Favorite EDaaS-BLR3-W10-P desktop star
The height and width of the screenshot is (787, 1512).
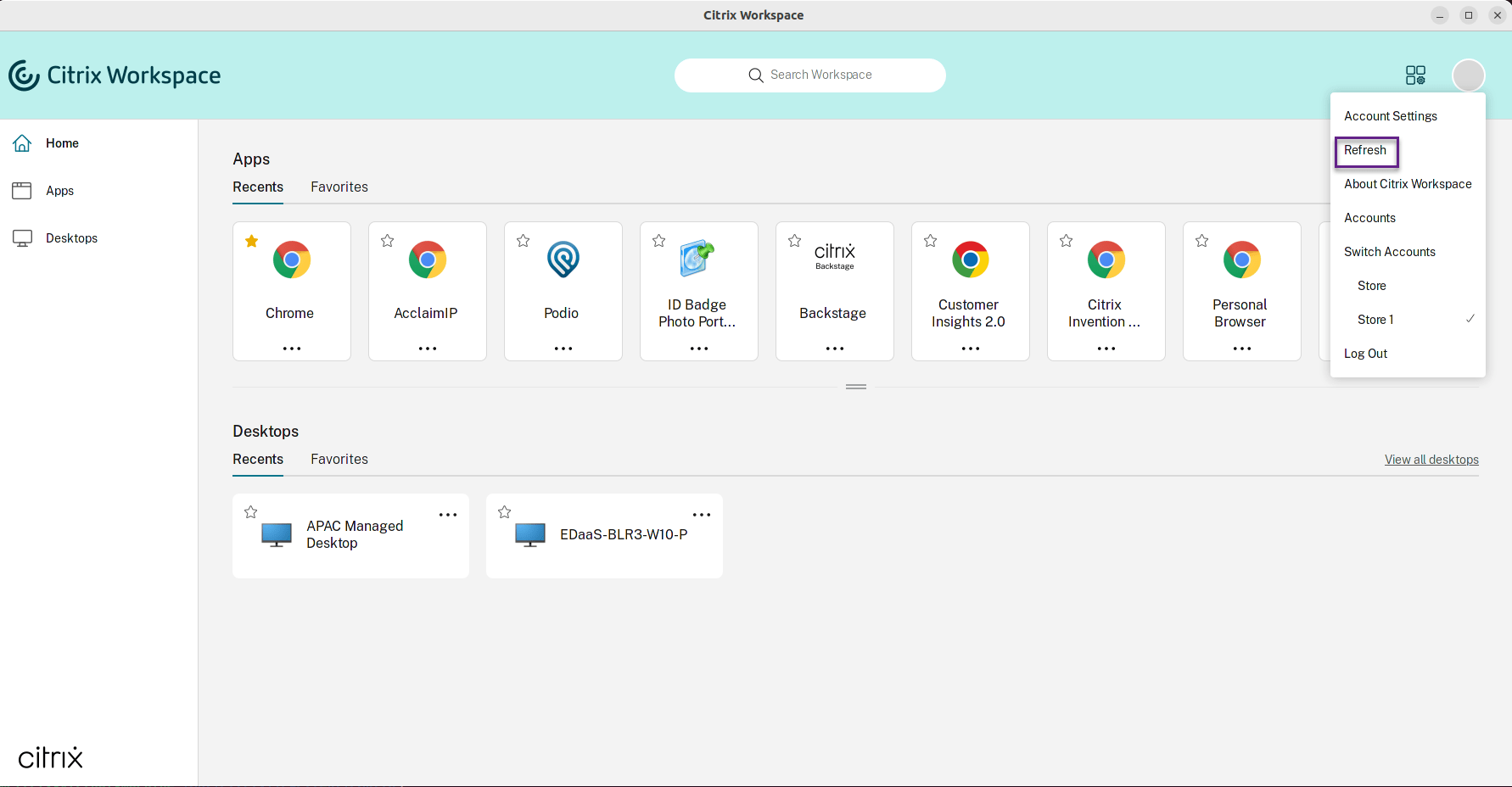[x=505, y=512]
